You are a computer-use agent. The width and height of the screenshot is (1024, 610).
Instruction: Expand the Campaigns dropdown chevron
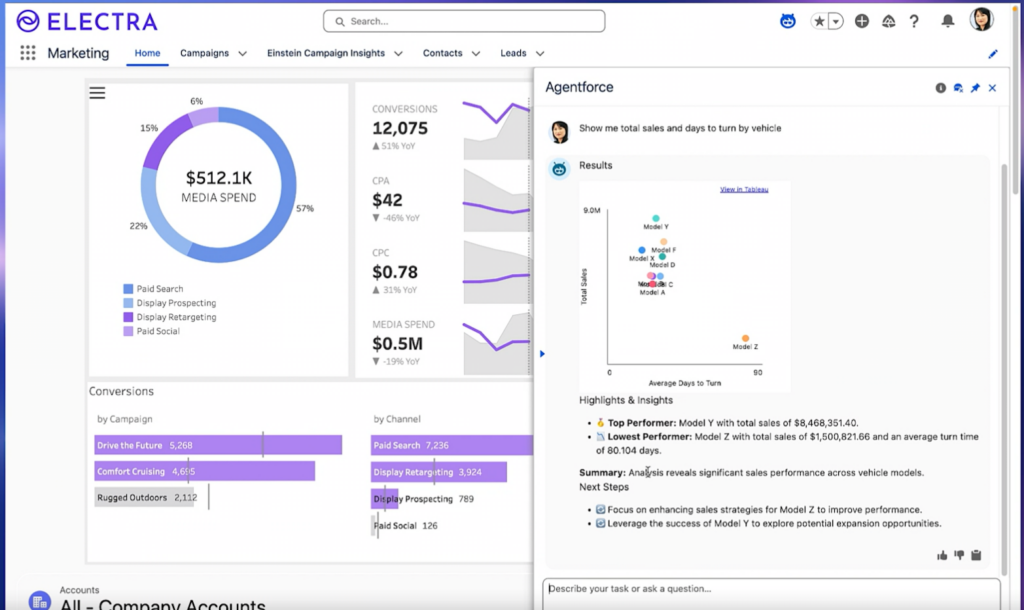(242, 54)
